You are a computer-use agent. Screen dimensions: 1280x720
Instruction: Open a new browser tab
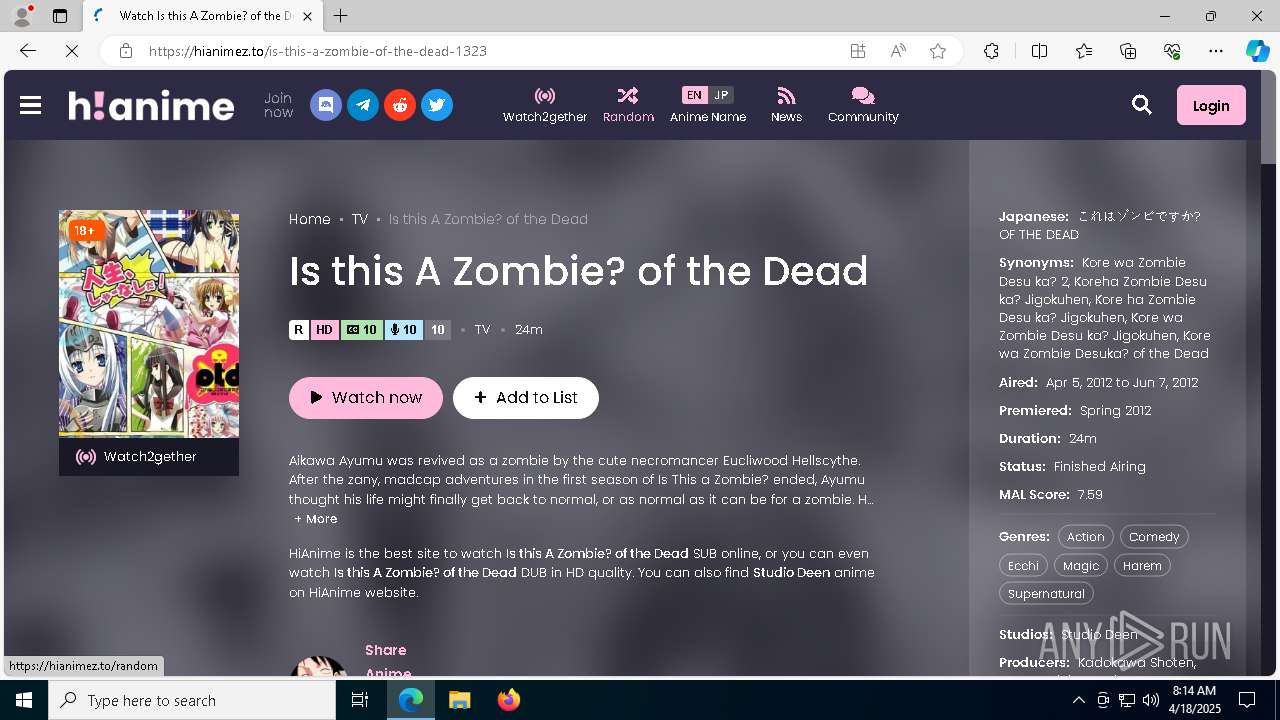pos(341,16)
